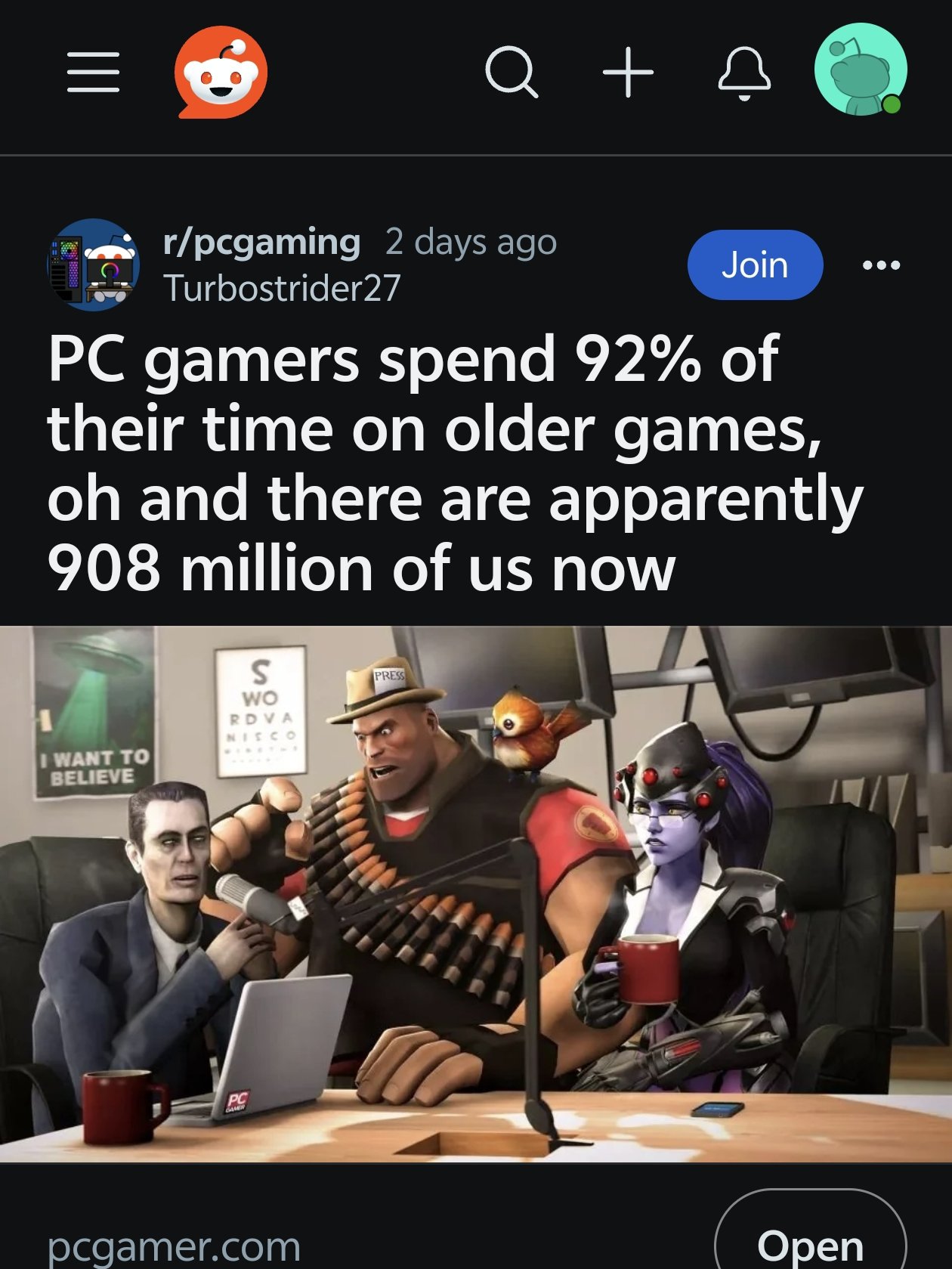Open notifications bell

(743, 73)
